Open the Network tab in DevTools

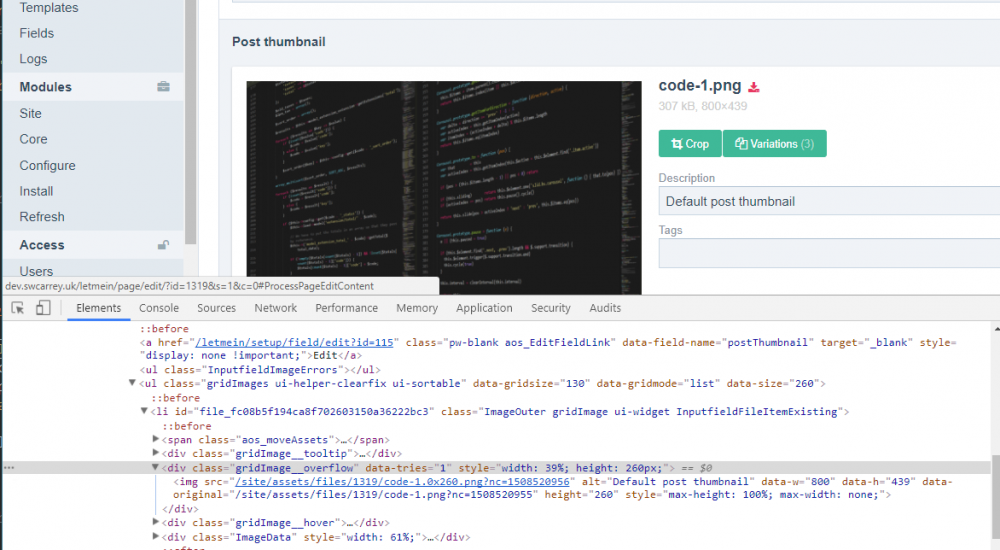(x=275, y=308)
